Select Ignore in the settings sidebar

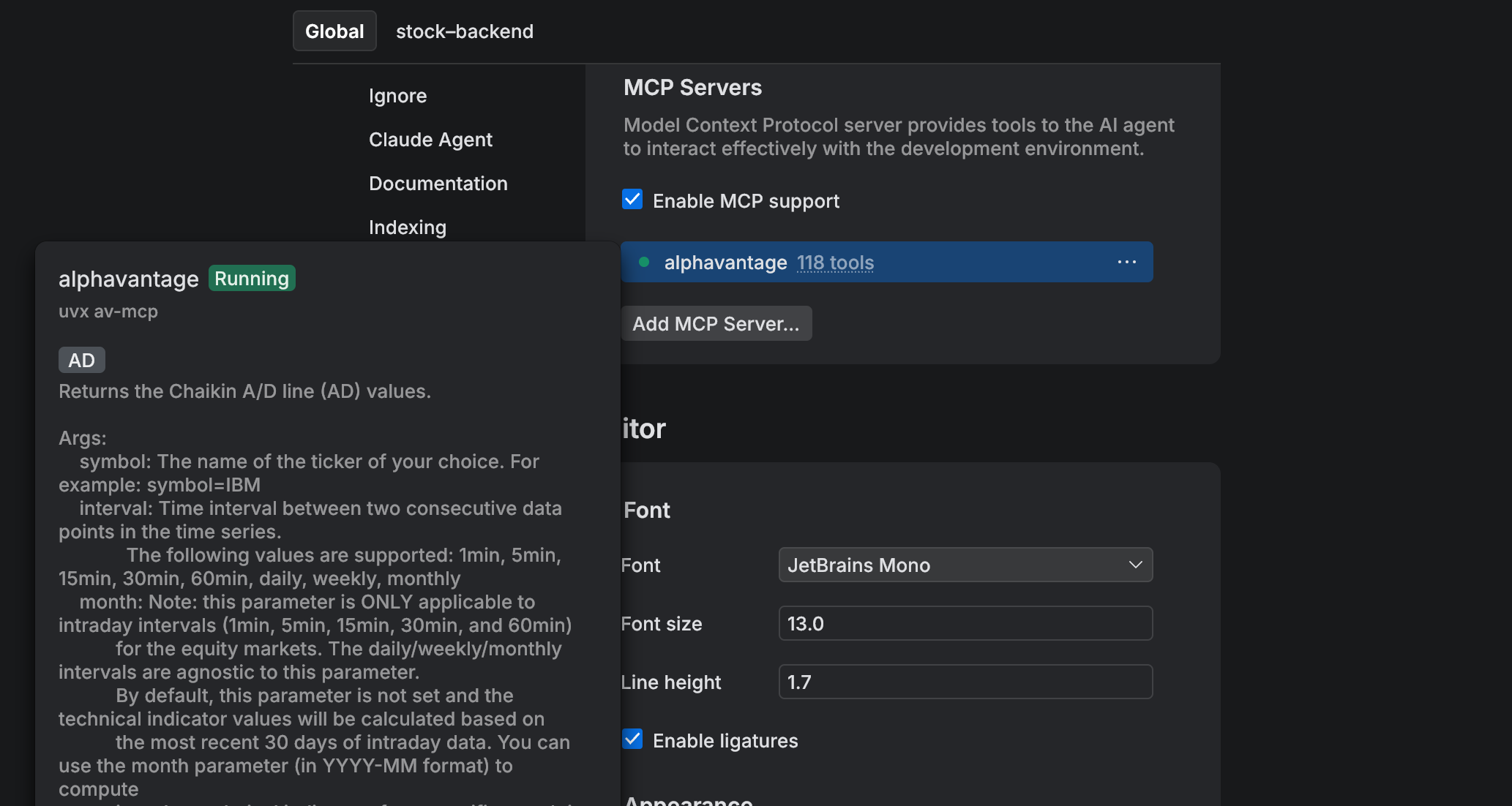coord(397,96)
